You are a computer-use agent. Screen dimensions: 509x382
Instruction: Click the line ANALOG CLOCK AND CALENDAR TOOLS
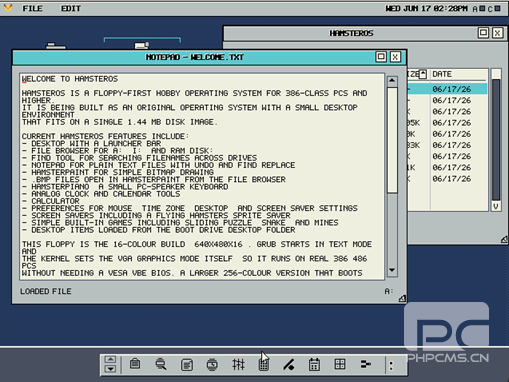click(x=101, y=194)
